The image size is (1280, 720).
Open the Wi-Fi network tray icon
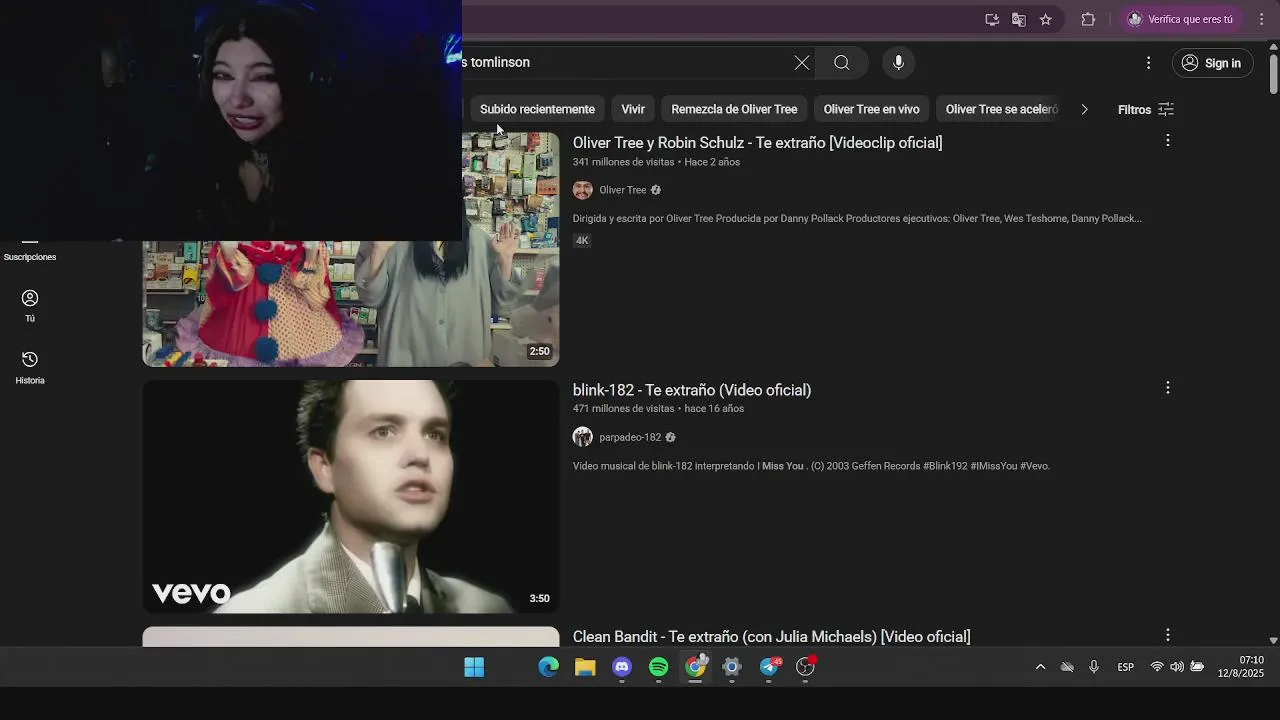click(1157, 667)
